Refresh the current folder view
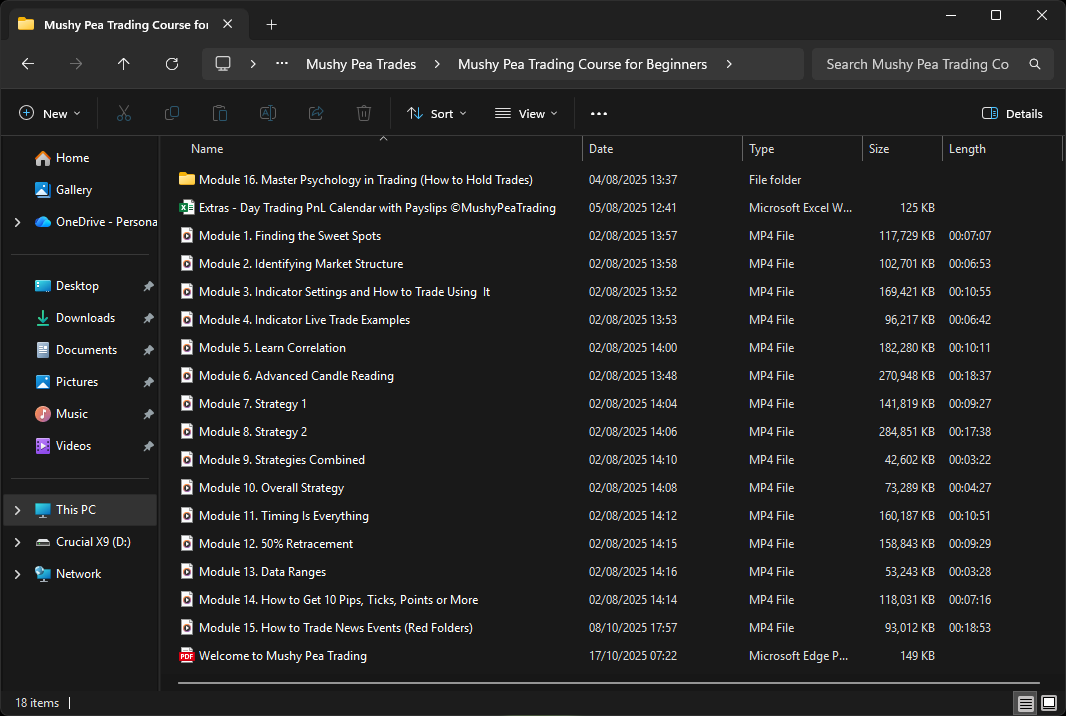 coord(172,64)
